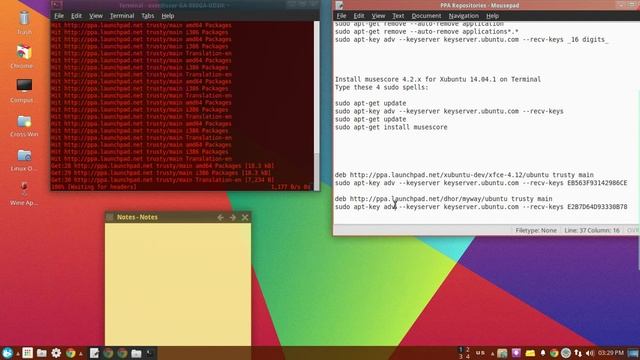Go to previous note with the left arrow
Image resolution: width=640 pixels, height=360 pixels.
tap(220, 218)
